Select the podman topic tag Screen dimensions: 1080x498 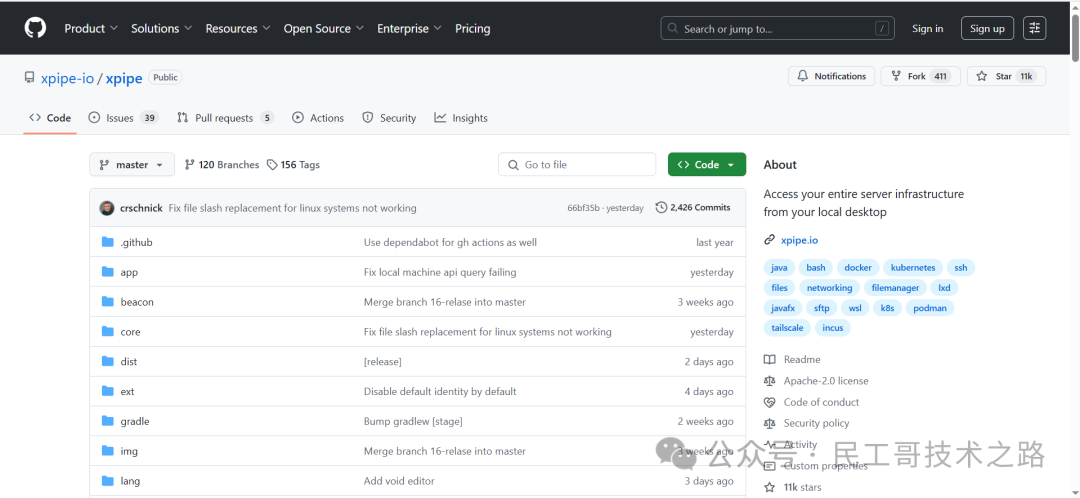(930, 308)
